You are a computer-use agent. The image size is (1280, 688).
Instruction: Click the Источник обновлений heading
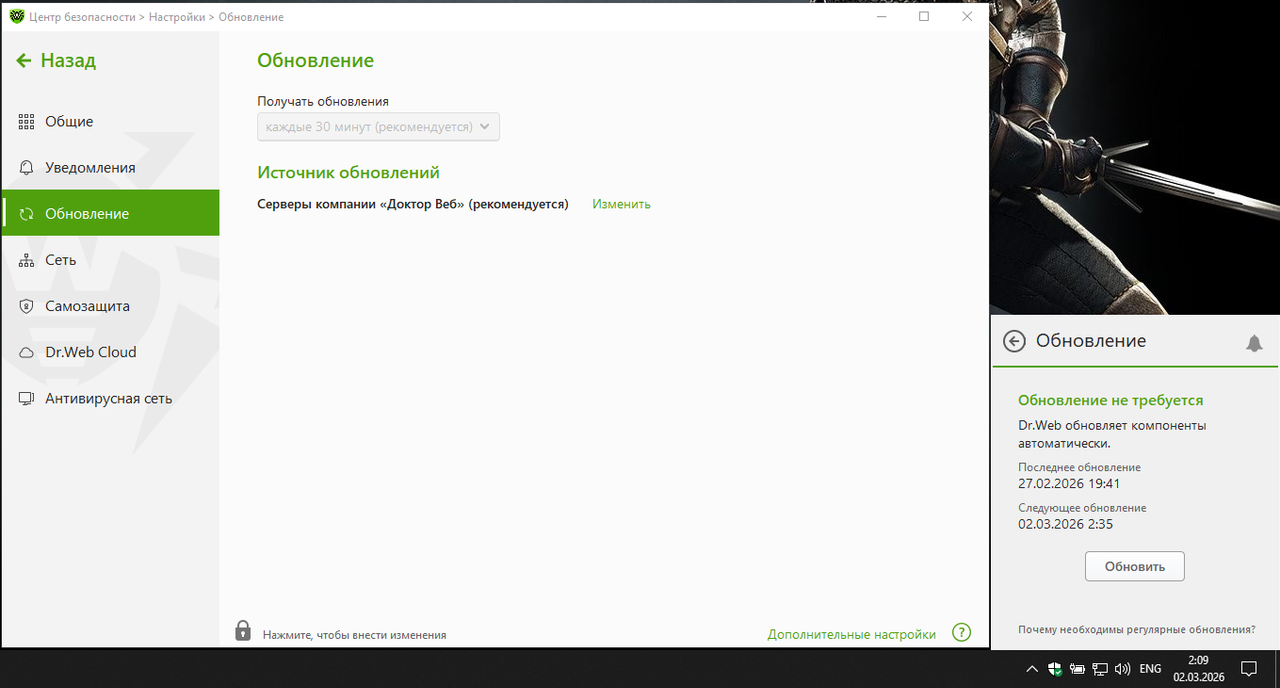[348, 173]
